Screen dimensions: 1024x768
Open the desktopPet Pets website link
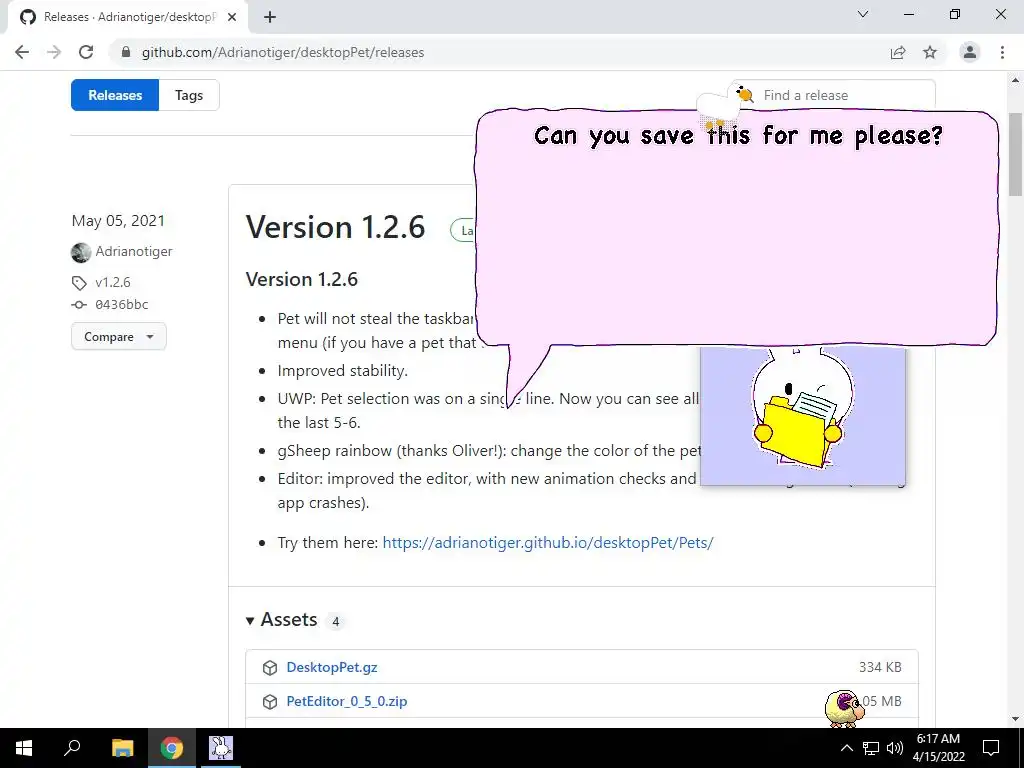tap(548, 543)
